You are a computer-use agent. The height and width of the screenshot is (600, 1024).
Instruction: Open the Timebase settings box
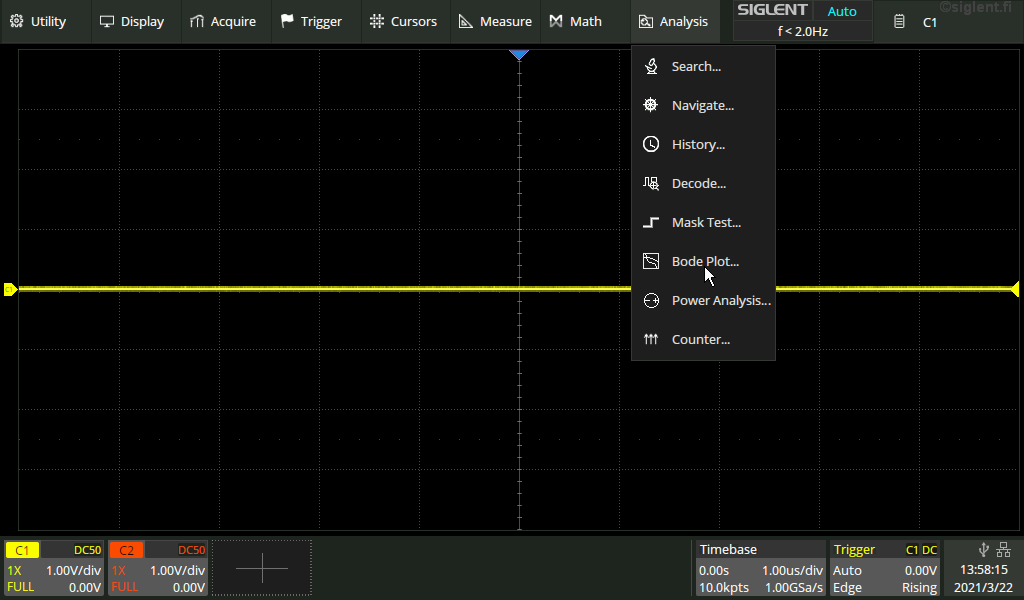click(760, 568)
